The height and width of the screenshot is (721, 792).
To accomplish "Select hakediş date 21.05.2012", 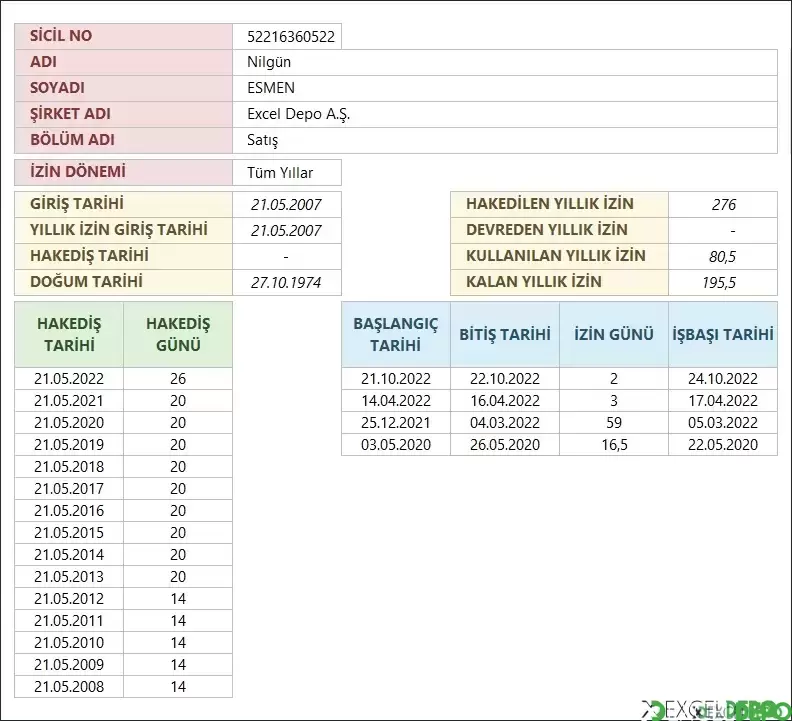I will 69,598.
